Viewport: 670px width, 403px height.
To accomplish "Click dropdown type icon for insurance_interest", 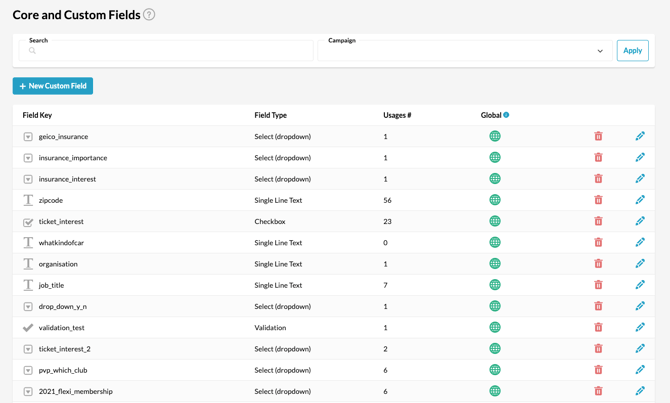I will tap(28, 179).
